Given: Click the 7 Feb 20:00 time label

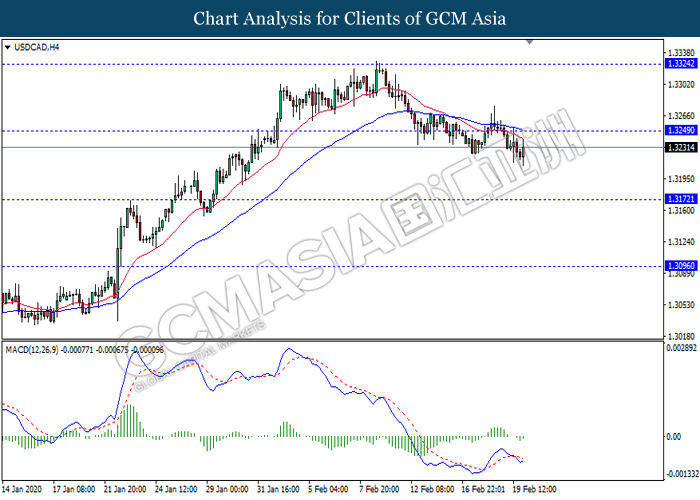Looking at the screenshot, I should (x=379, y=490).
